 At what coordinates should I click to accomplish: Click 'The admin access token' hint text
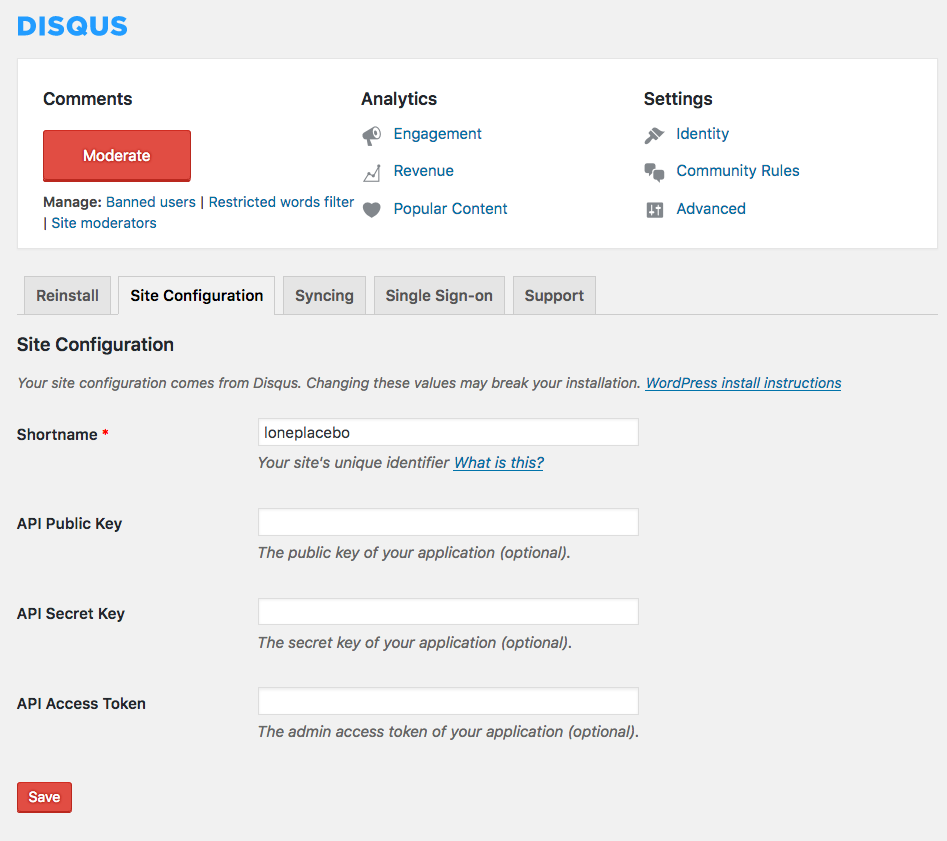(x=449, y=732)
